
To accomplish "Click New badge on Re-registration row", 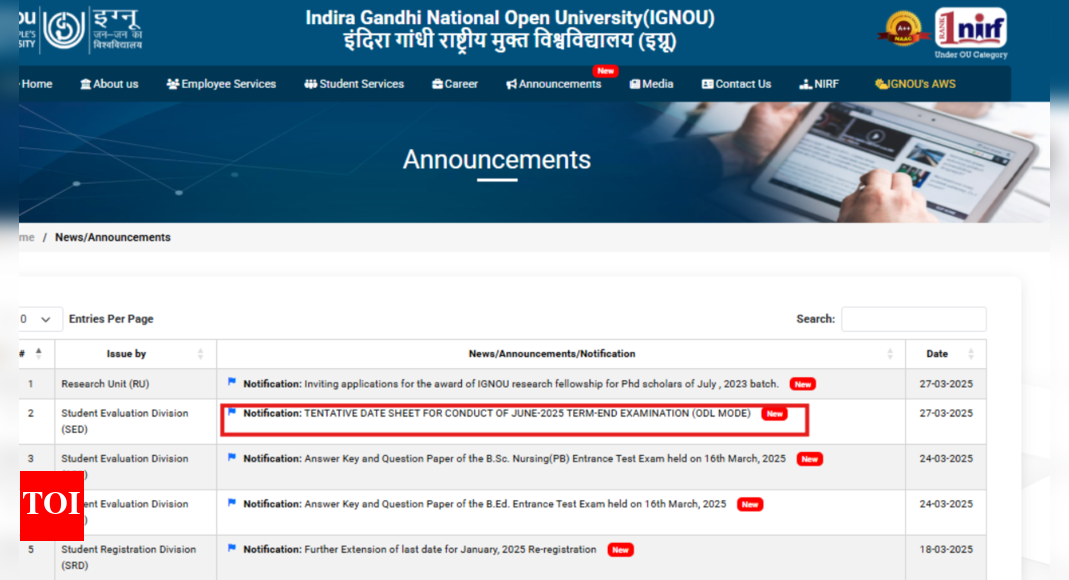I will [620, 550].
